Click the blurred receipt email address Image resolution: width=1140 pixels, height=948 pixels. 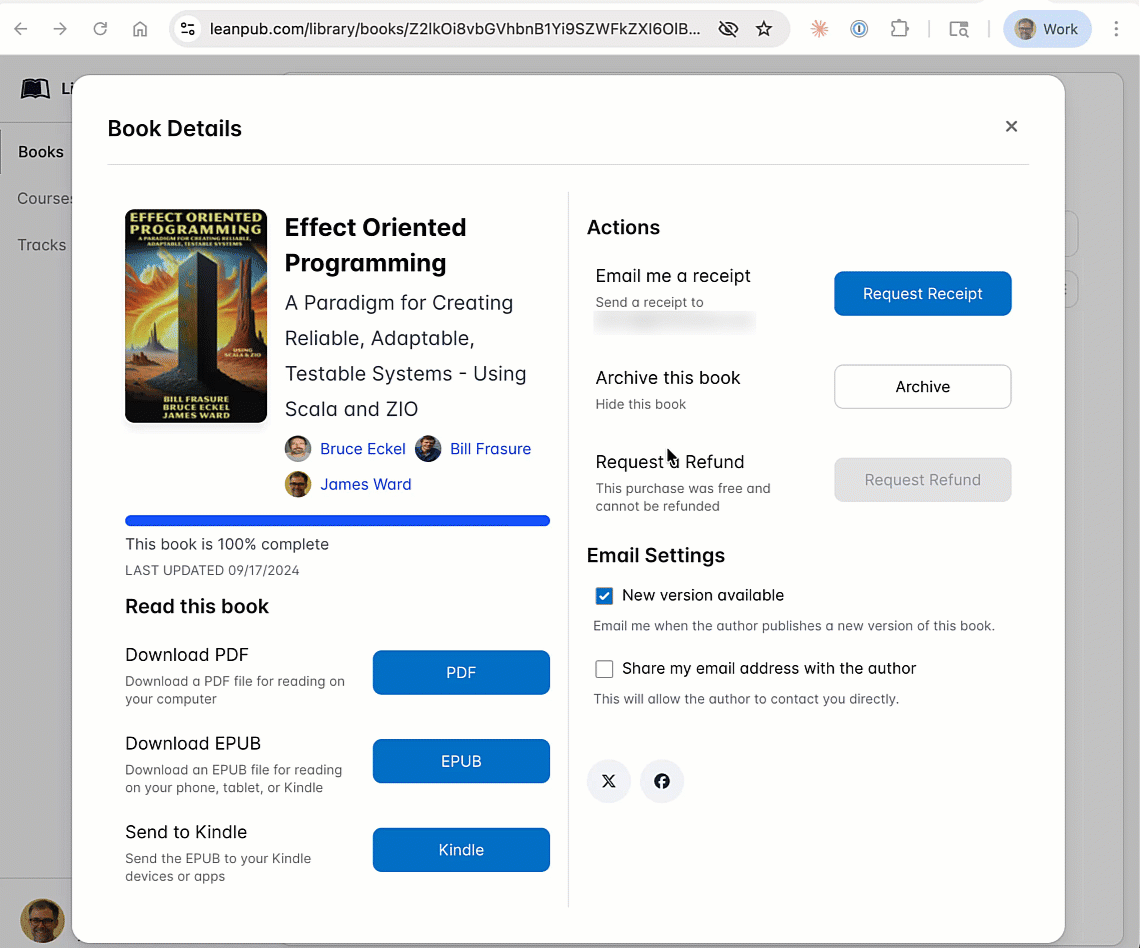[675, 322]
